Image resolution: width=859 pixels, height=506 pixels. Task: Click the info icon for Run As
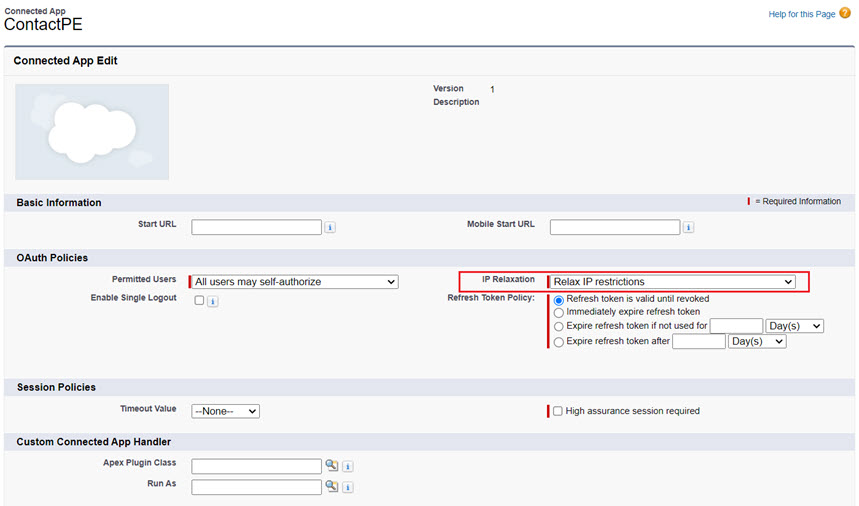click(x=348, y=487)
